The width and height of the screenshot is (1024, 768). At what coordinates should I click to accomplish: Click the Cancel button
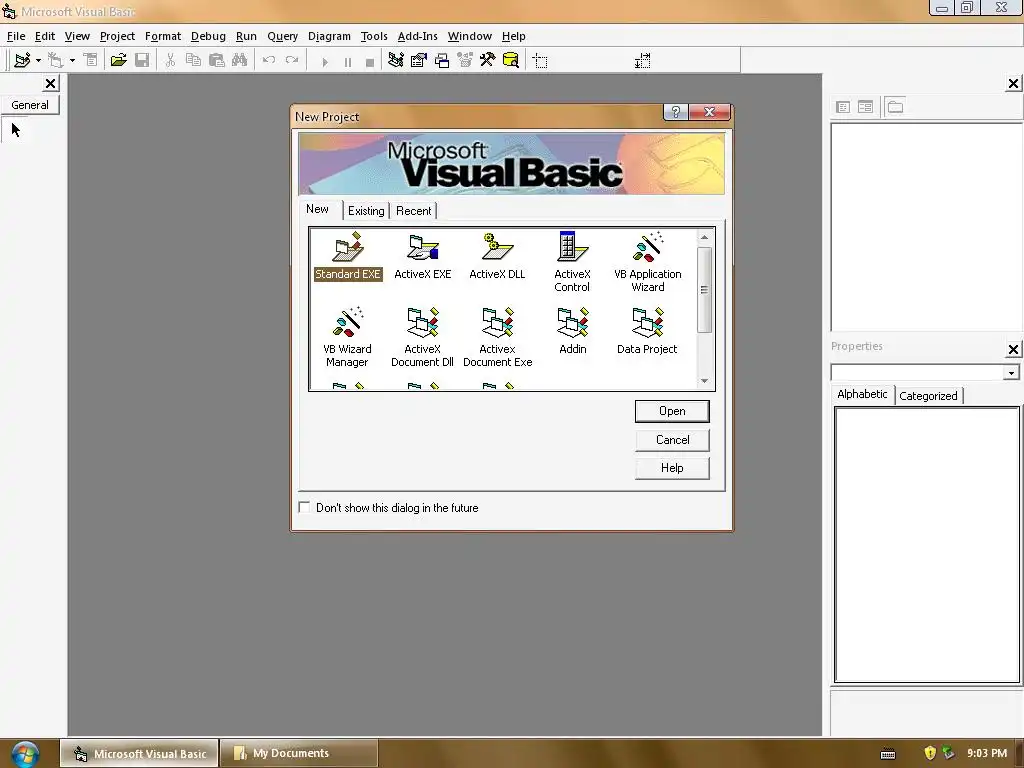click(x=672, y=440)
